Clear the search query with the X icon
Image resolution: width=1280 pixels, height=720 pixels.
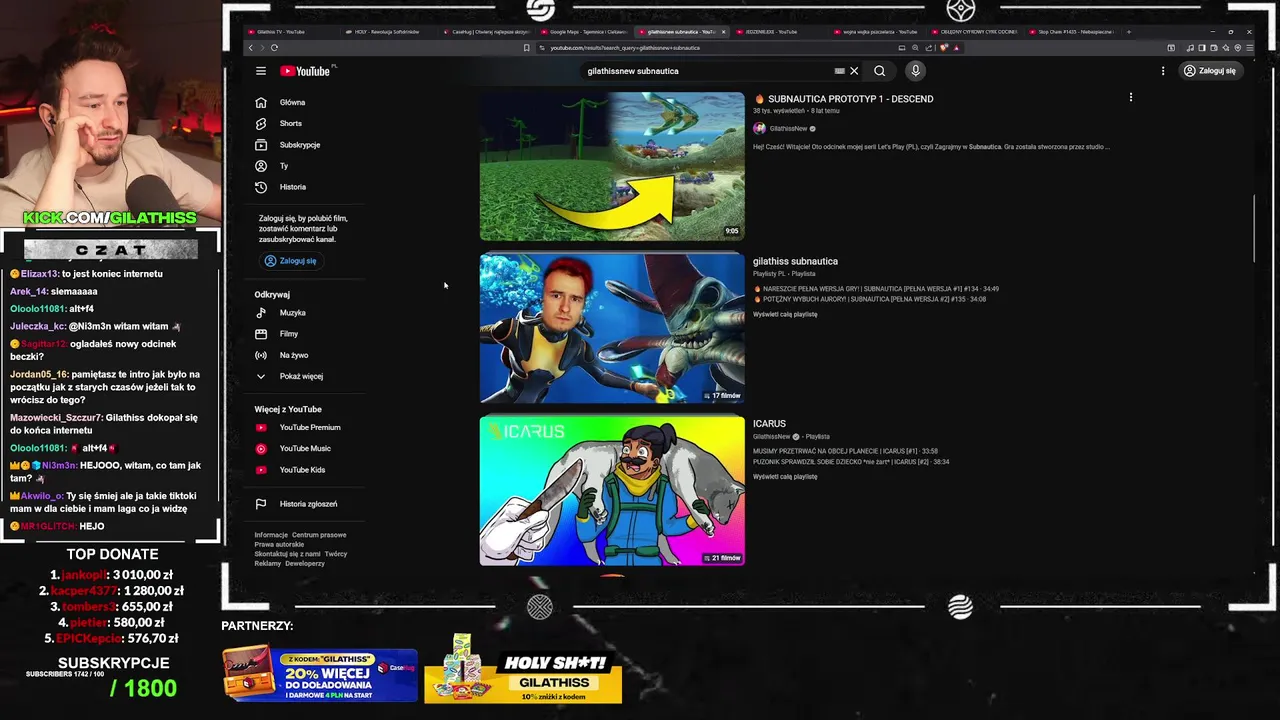pyautogui.click(x=854, y=71)
